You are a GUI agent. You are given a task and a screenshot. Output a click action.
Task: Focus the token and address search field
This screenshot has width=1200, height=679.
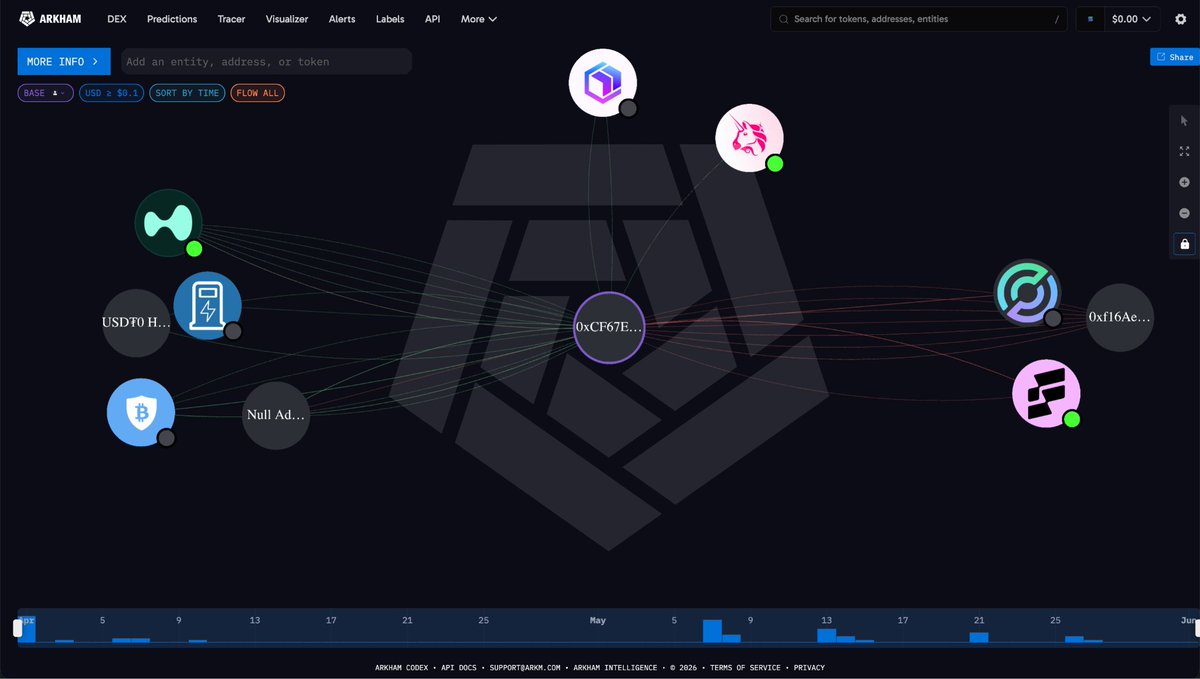[x=919, y=19]
